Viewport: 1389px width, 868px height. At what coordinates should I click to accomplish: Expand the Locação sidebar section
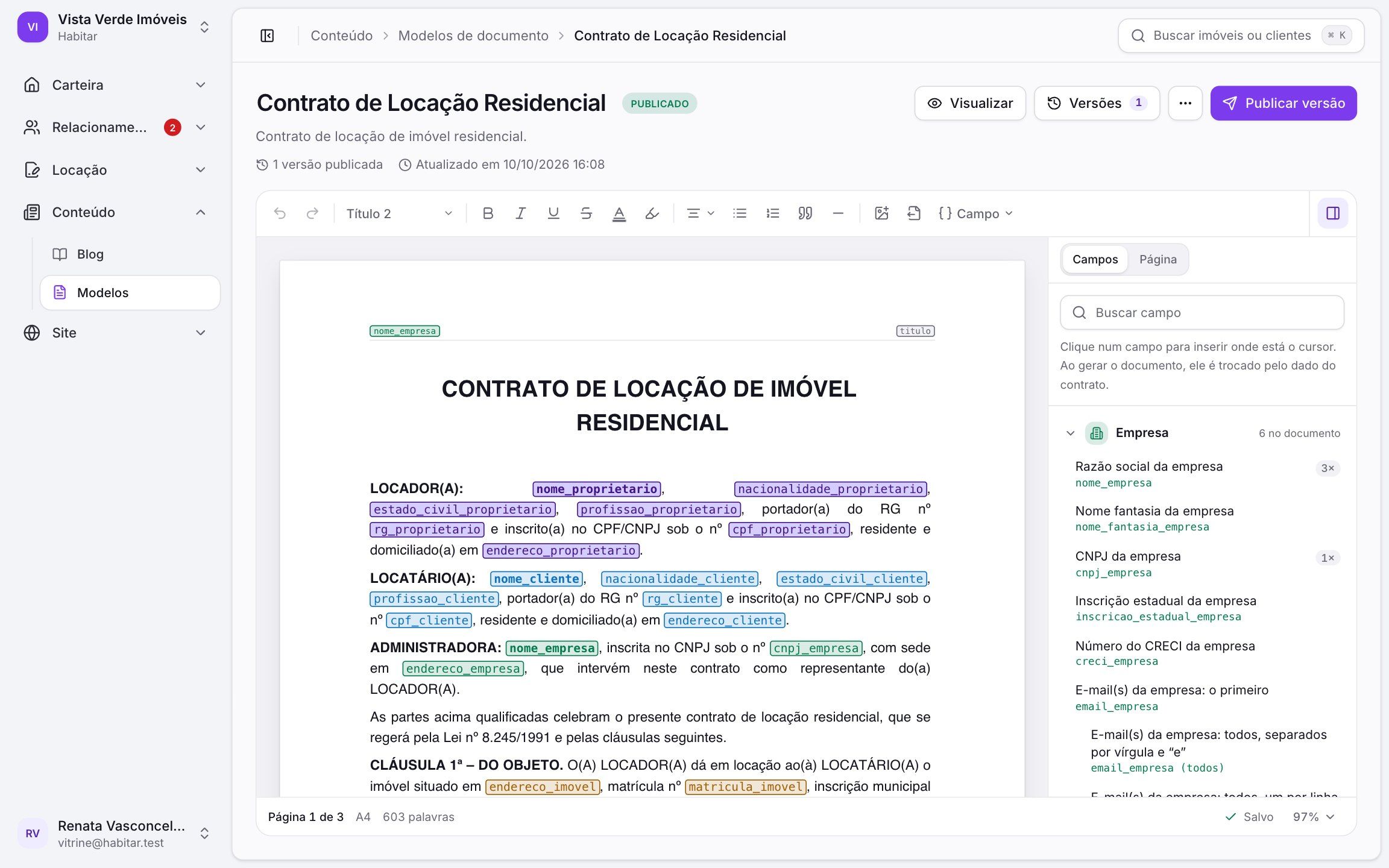click(116, 170)
